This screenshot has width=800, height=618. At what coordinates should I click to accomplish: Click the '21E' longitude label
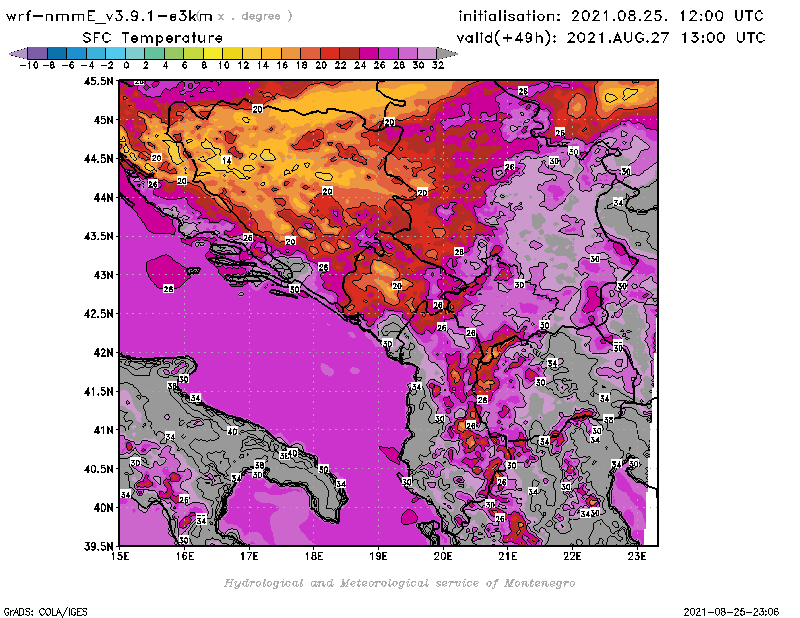[508, 556]
